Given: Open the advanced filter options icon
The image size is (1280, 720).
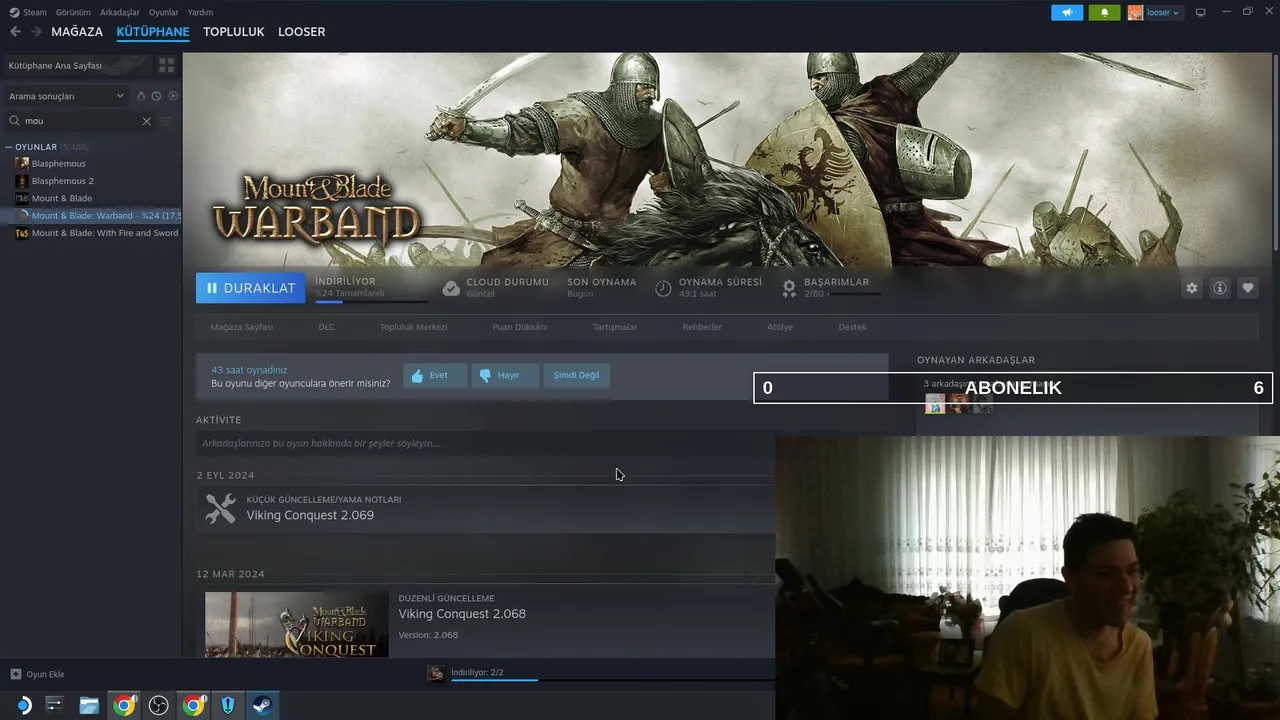Looking at the screenshot, I should [166, 121].
